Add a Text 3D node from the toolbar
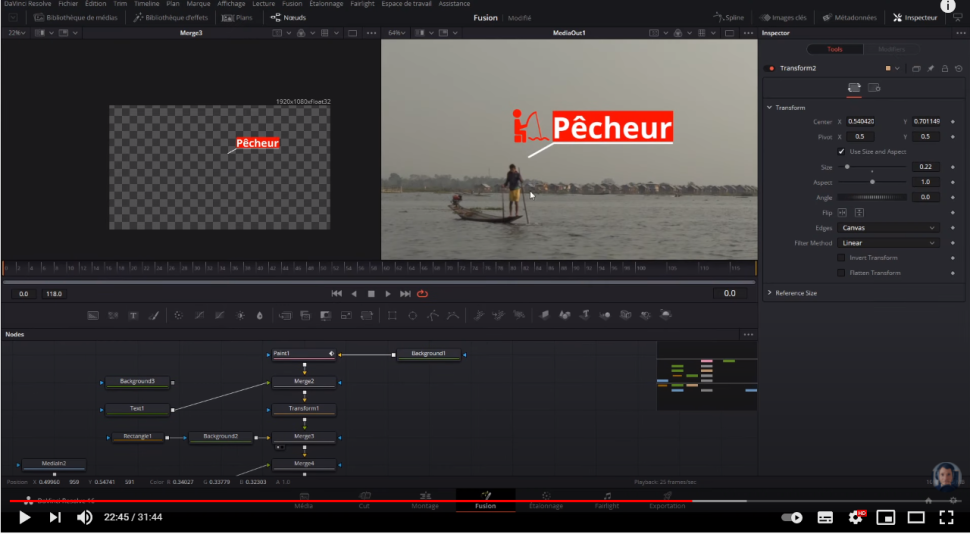Image resolution: width=970 pixels, height=534 pixels. 585,315
